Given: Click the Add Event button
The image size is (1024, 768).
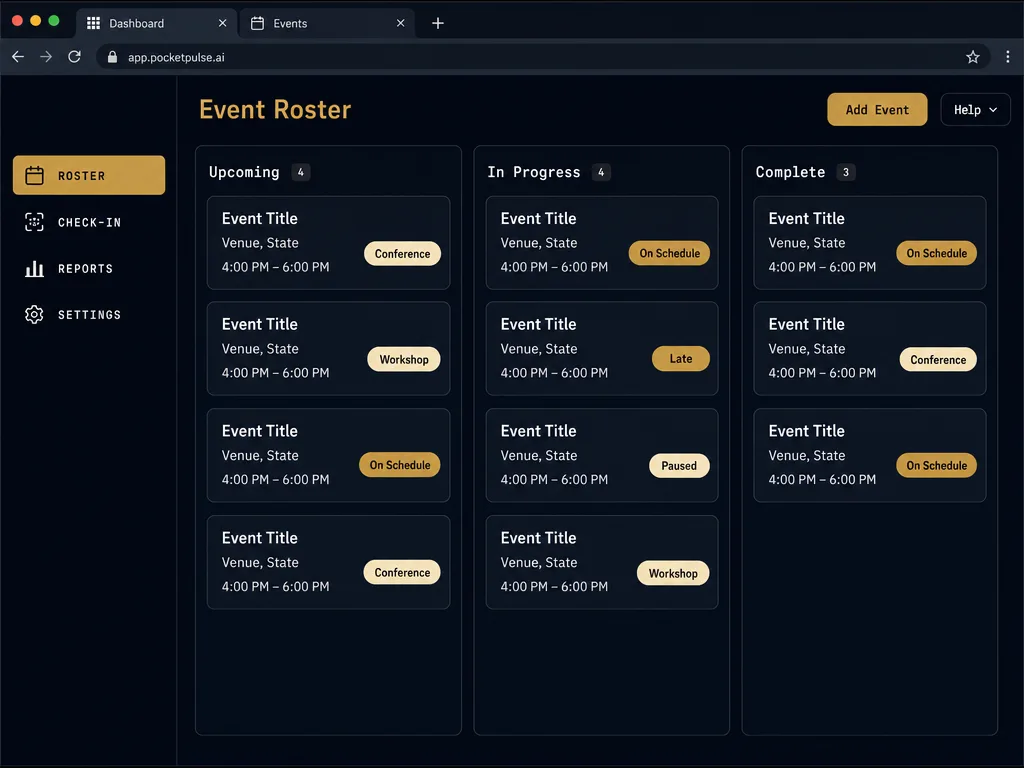Looking at the screenshot, I should point(877,109).
